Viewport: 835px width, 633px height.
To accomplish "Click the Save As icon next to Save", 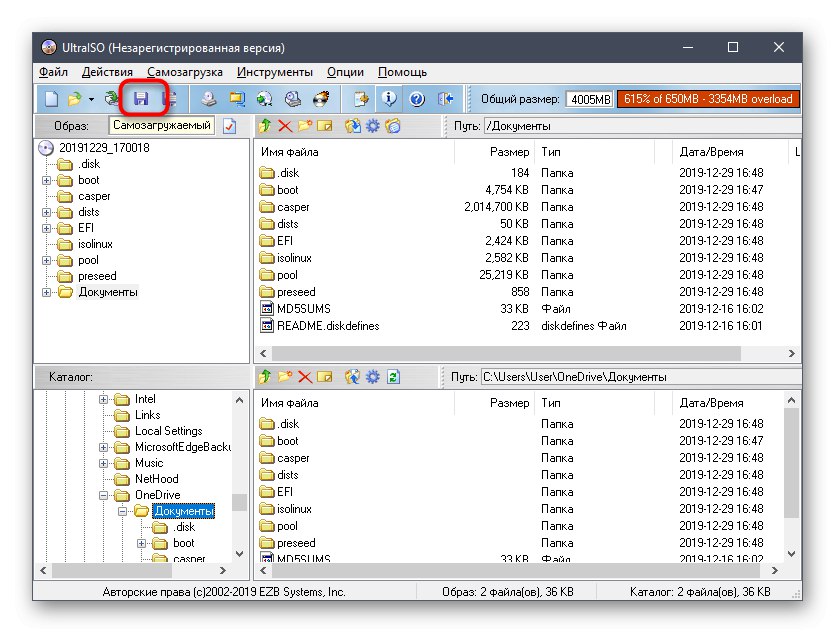I will [x=170, y=99].
